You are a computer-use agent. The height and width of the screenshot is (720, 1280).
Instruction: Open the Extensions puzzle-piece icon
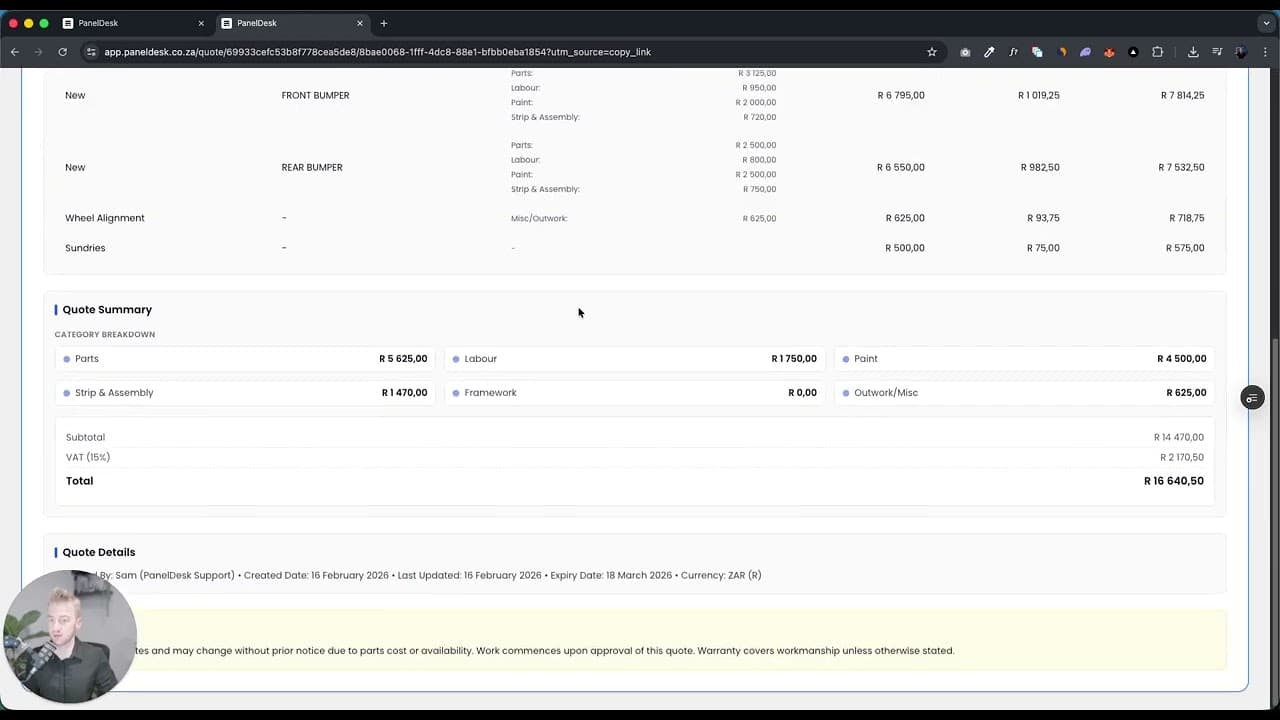1157,52
